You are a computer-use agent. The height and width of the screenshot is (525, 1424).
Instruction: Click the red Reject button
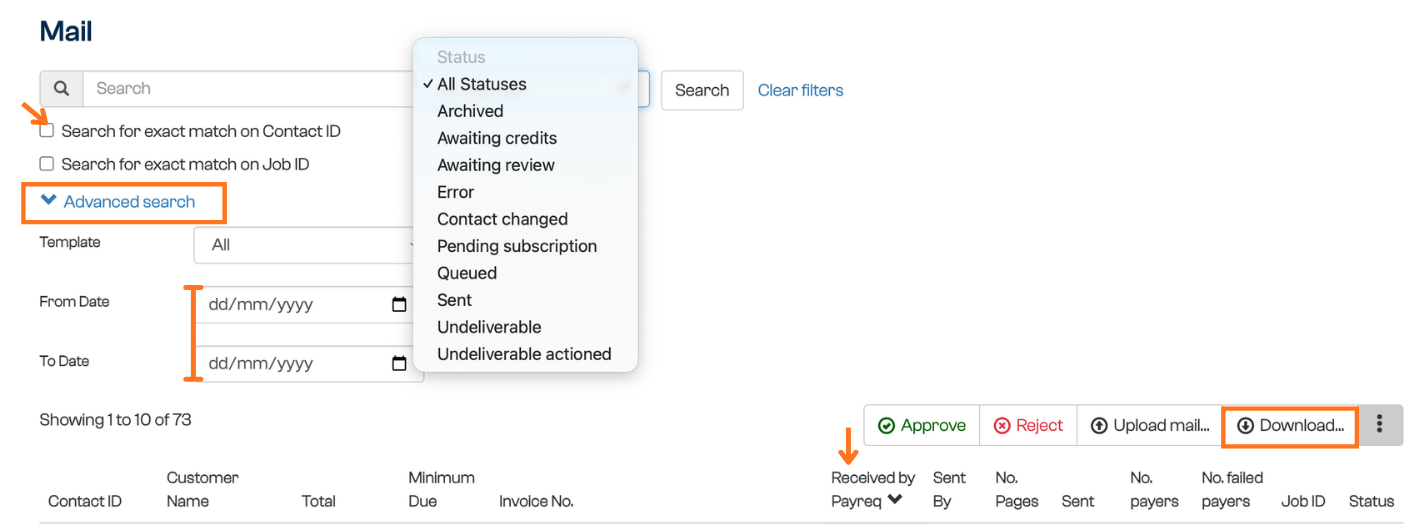[x=1028, y=425]
